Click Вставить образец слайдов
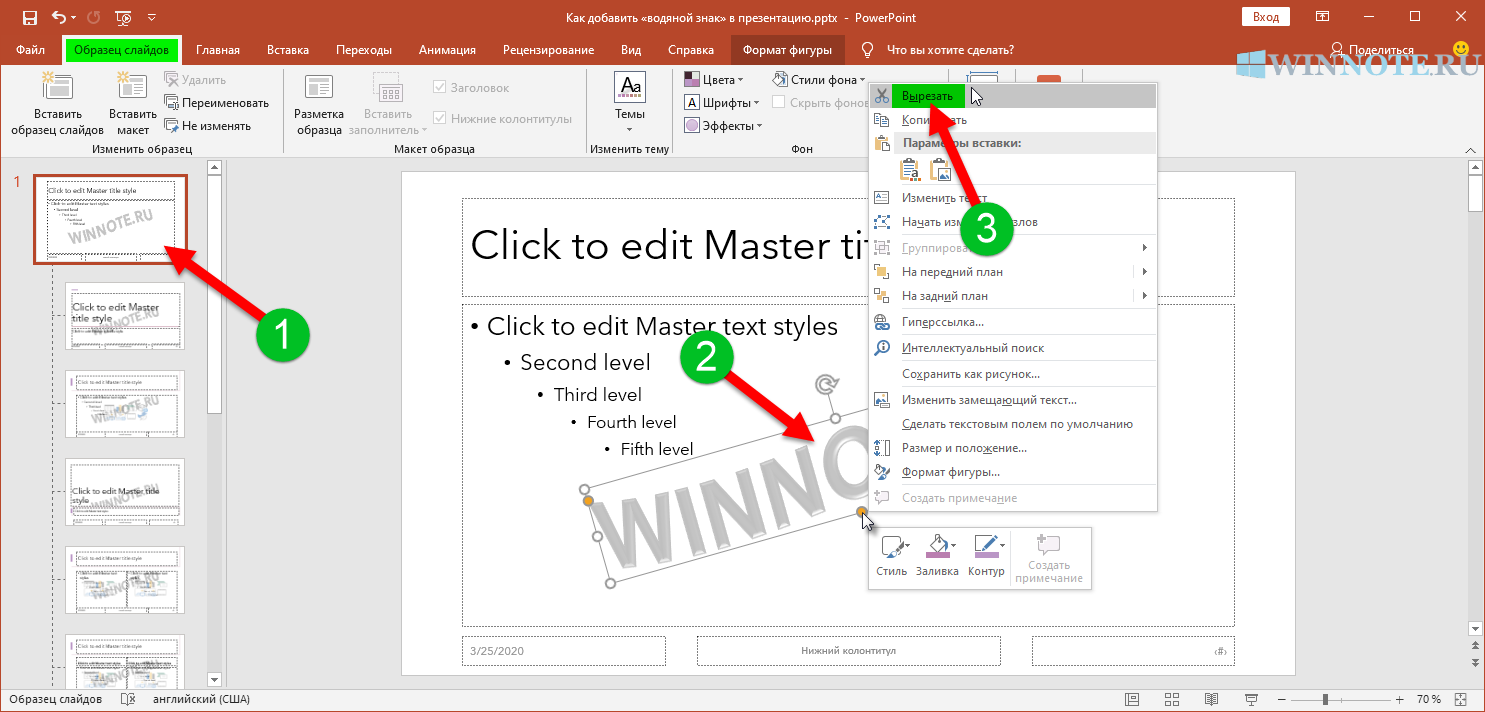 57,105
